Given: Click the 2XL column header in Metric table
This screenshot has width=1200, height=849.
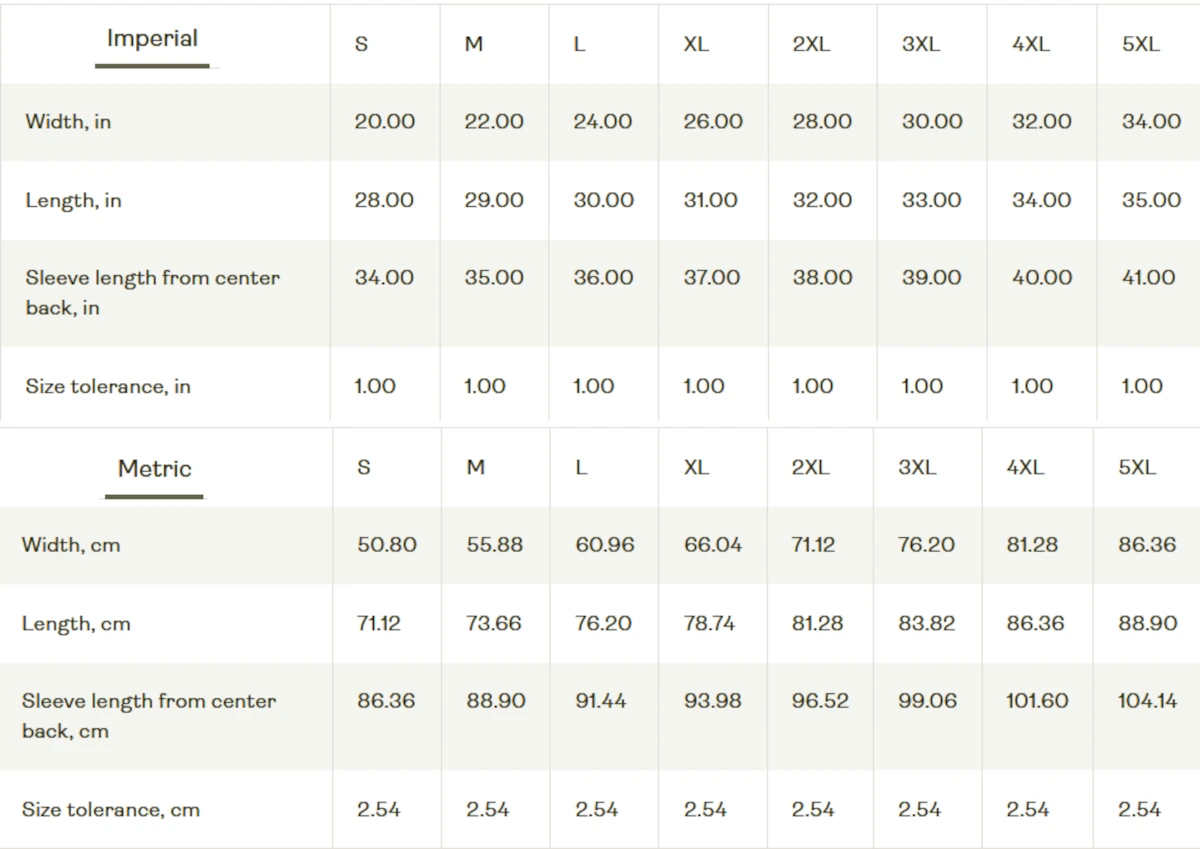Looking at the screenshot, I should [810, 468].
